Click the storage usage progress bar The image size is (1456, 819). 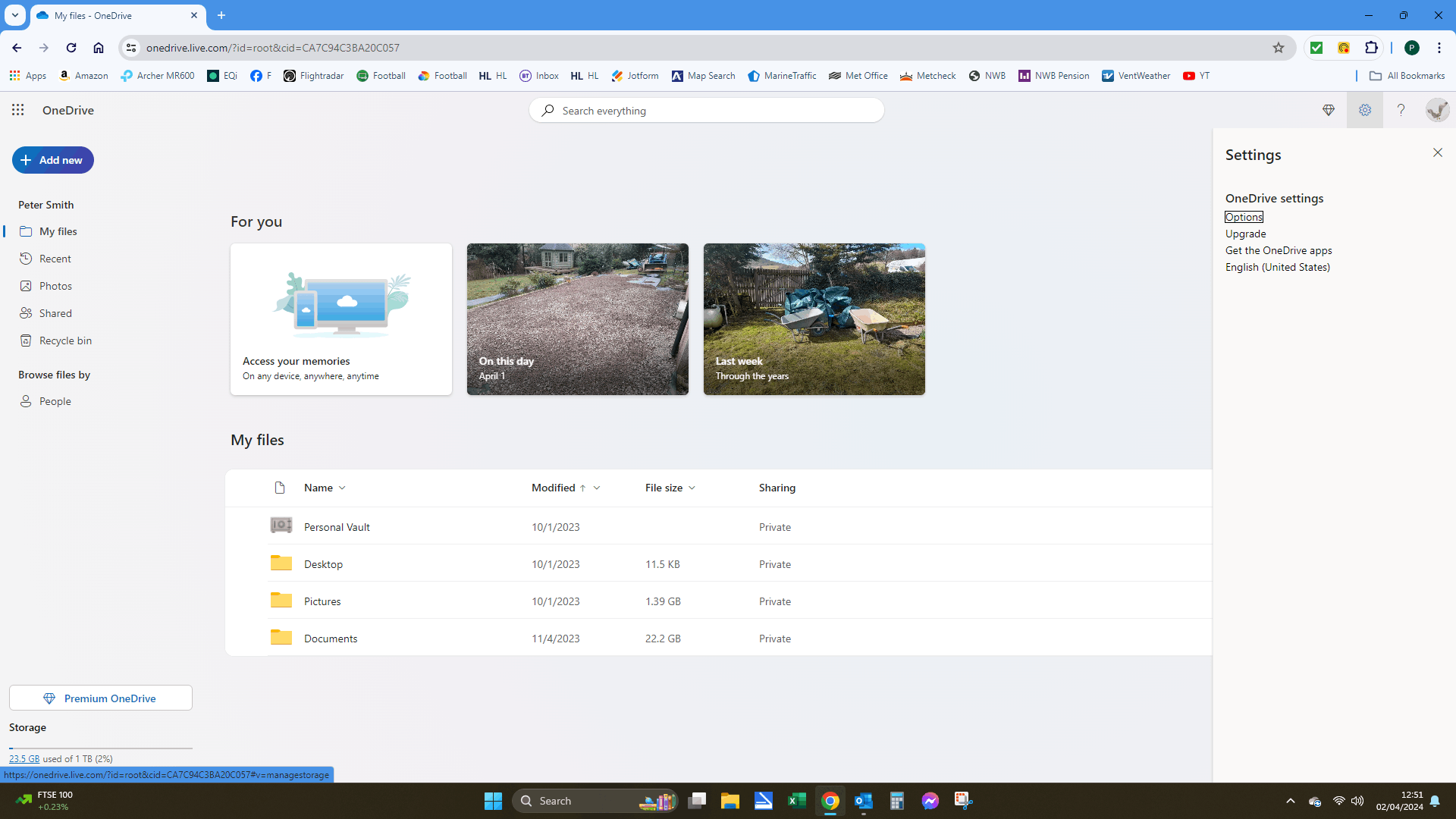[x=101, y=748]
